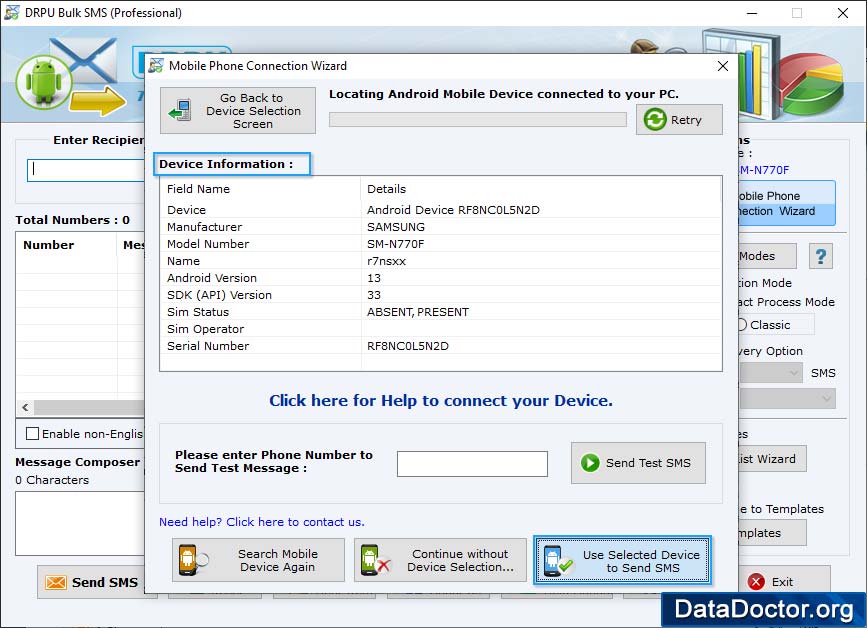
Task: Click the phone checkmark icon on Use Selected Device
Action: click(557, 561)
